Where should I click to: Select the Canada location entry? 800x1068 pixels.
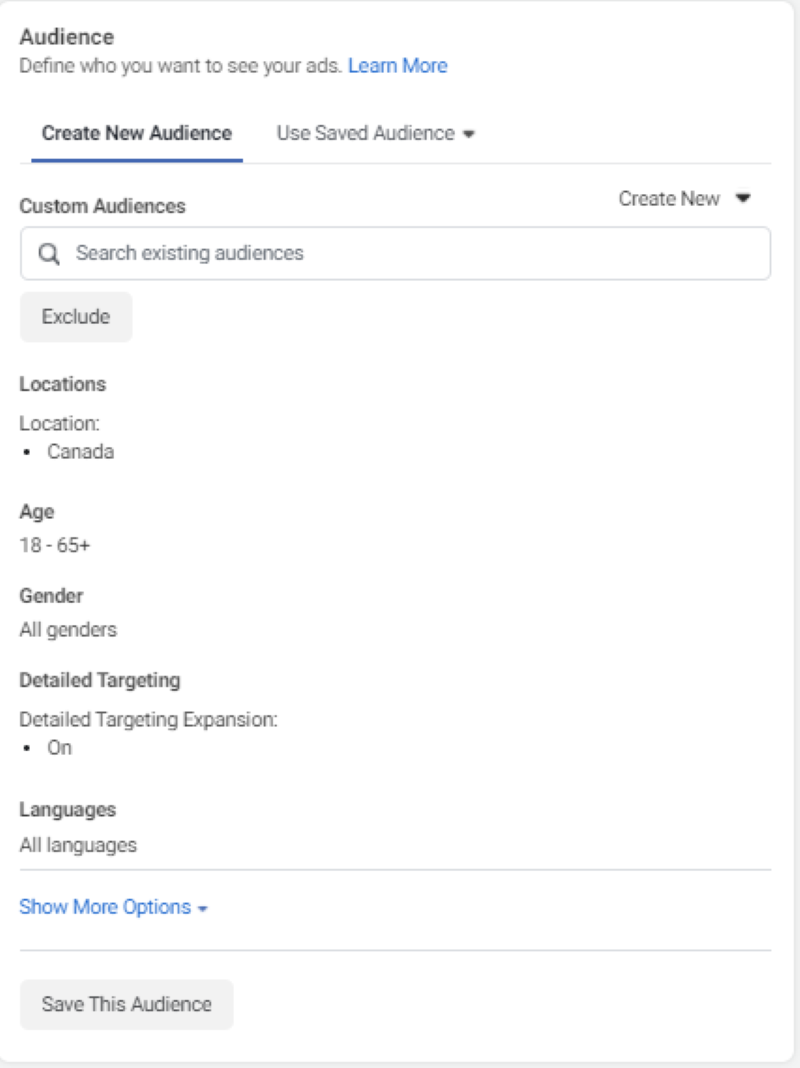pos(80,452)
